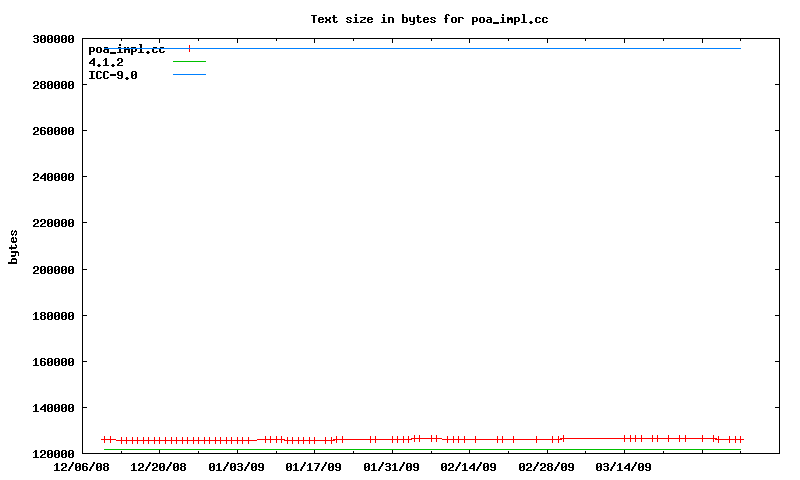Click the 180000 y-axis tick label
800x480 pixels.
[x=52, y=316]
